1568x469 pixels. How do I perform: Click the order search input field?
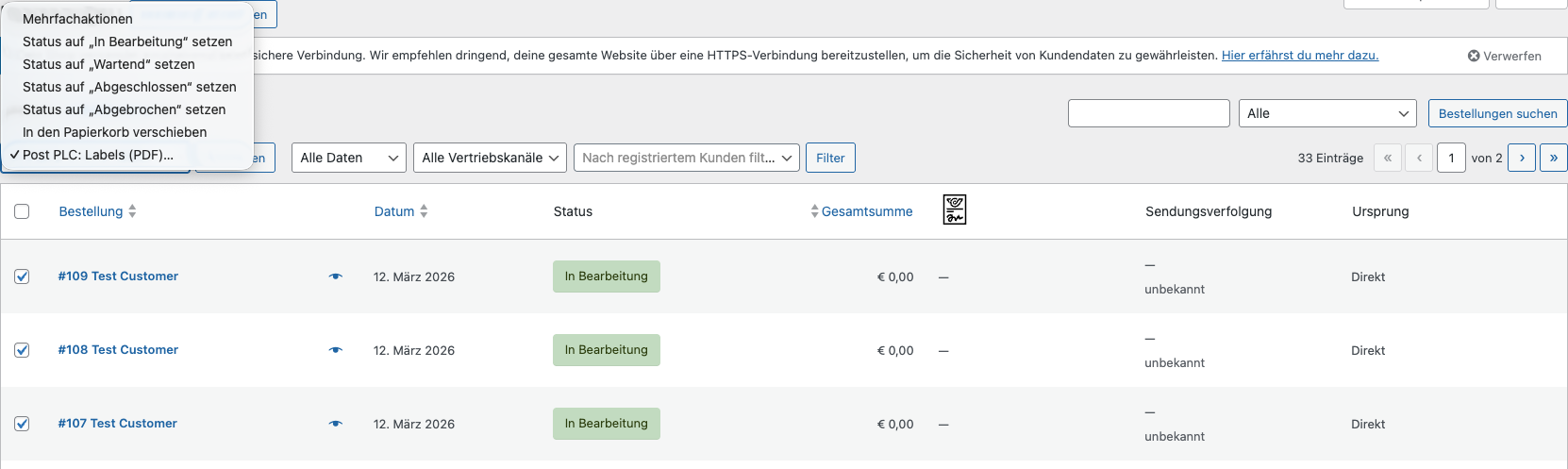(1149, 113)
